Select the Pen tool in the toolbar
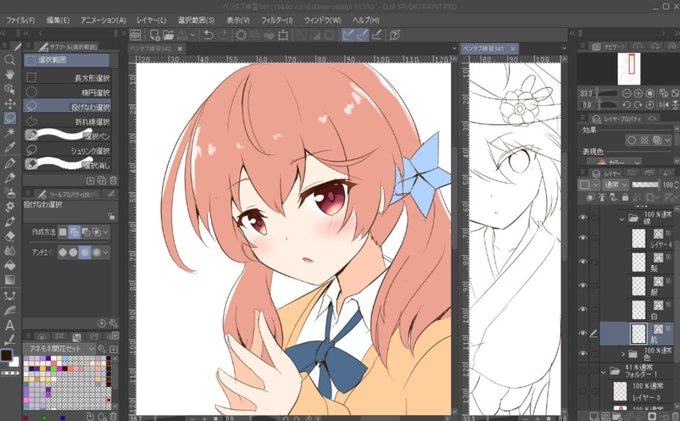This screenshot has width=680, height=421. (10, 163)
